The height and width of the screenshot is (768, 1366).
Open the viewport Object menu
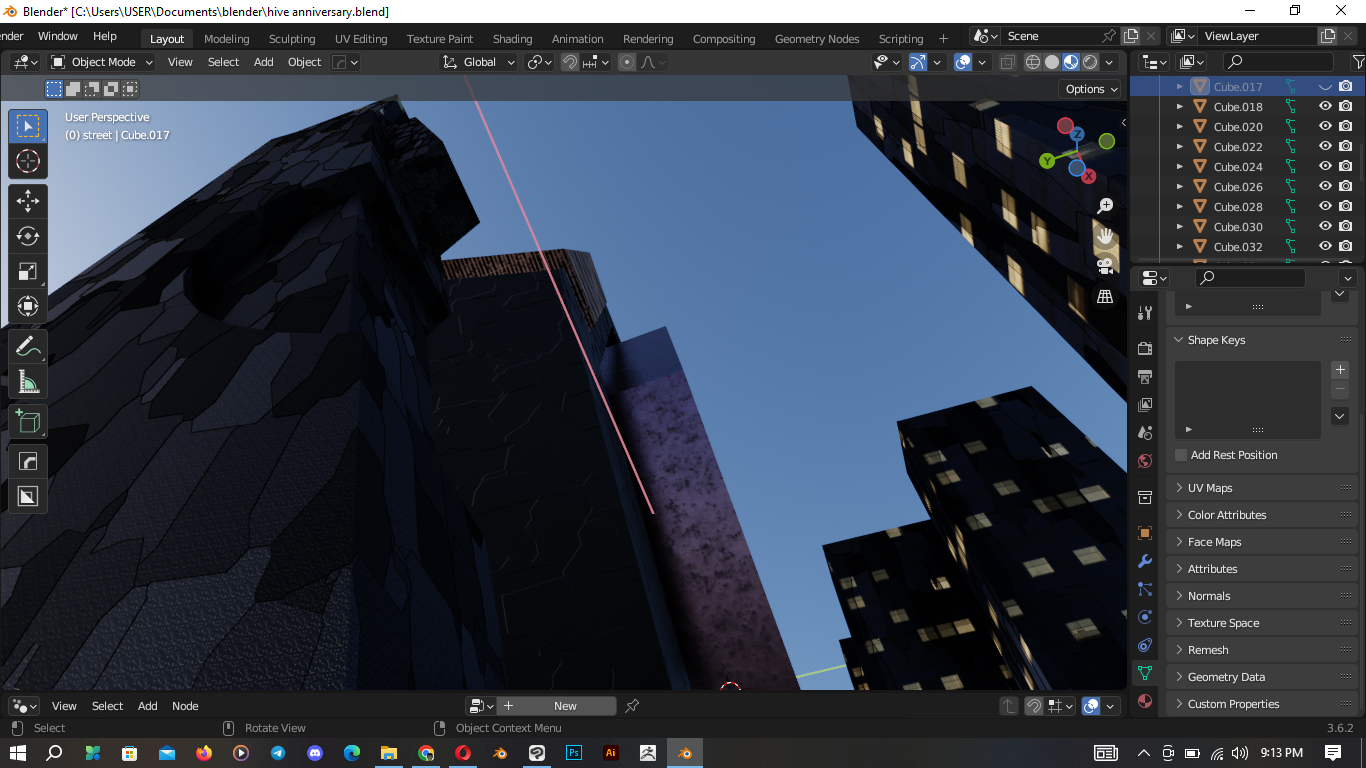[x=304, y=62]
